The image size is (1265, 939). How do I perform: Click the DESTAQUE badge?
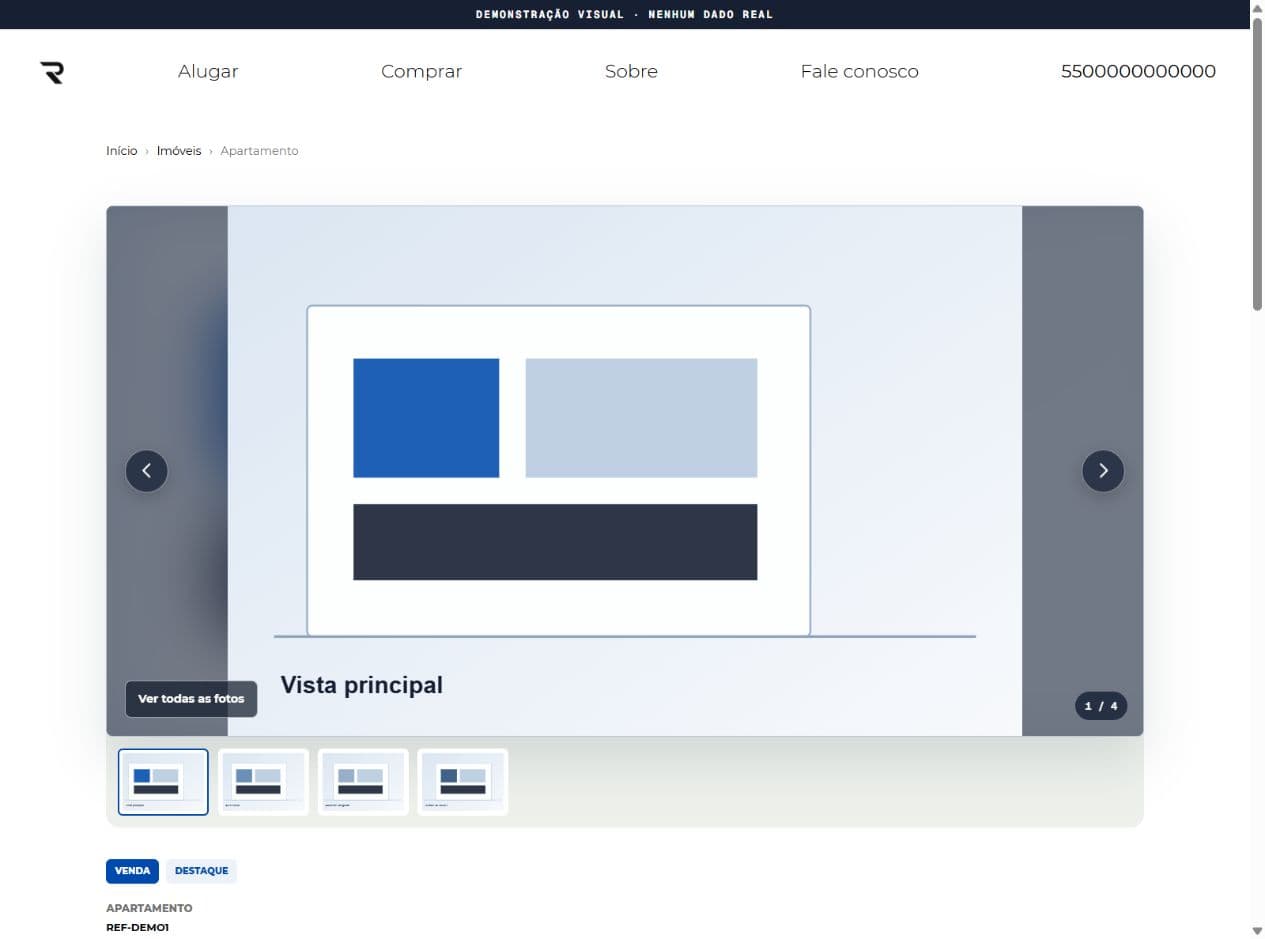201,871
